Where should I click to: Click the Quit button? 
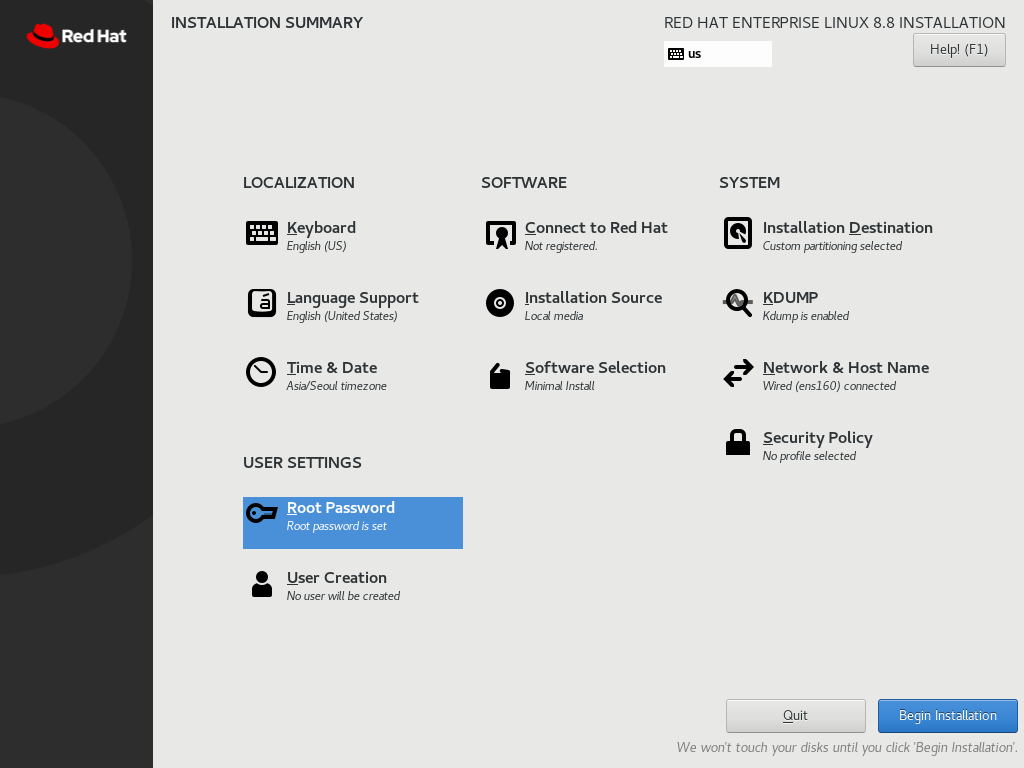pos(795,716)
